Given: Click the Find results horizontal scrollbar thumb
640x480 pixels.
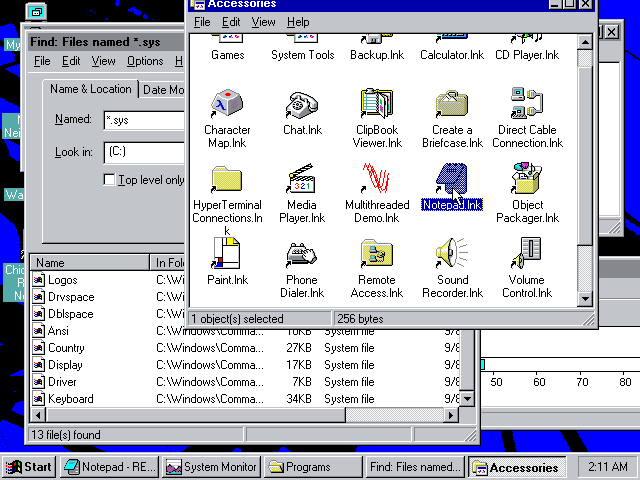Looking at the screenshot, I should (x=196, y=416).
